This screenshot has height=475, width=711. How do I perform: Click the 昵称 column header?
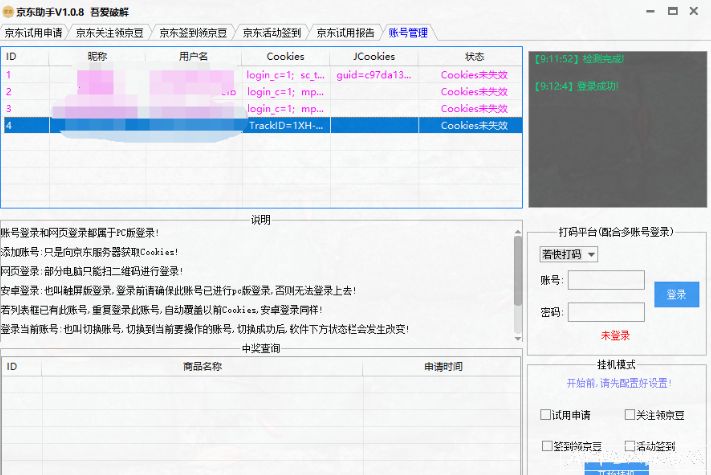[97, 57]
